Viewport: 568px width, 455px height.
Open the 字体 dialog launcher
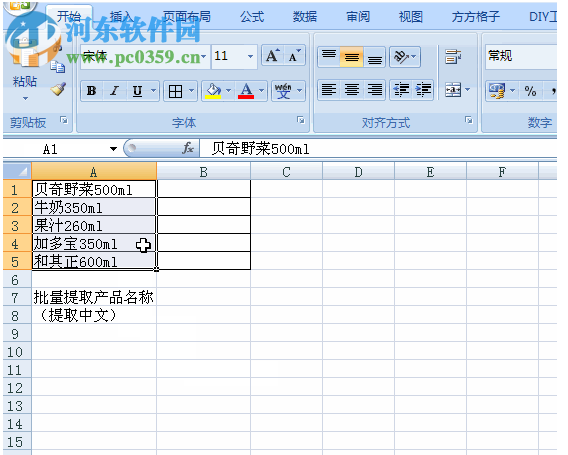301,120
